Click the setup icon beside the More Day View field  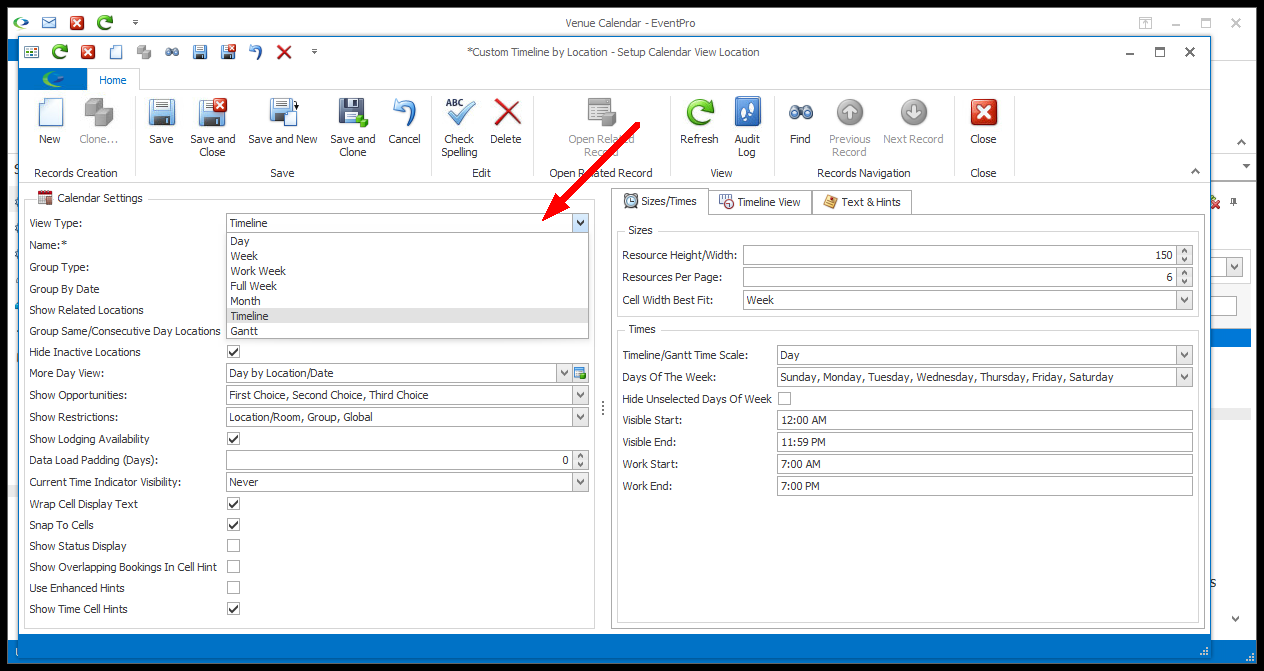[x=580, y=374]
